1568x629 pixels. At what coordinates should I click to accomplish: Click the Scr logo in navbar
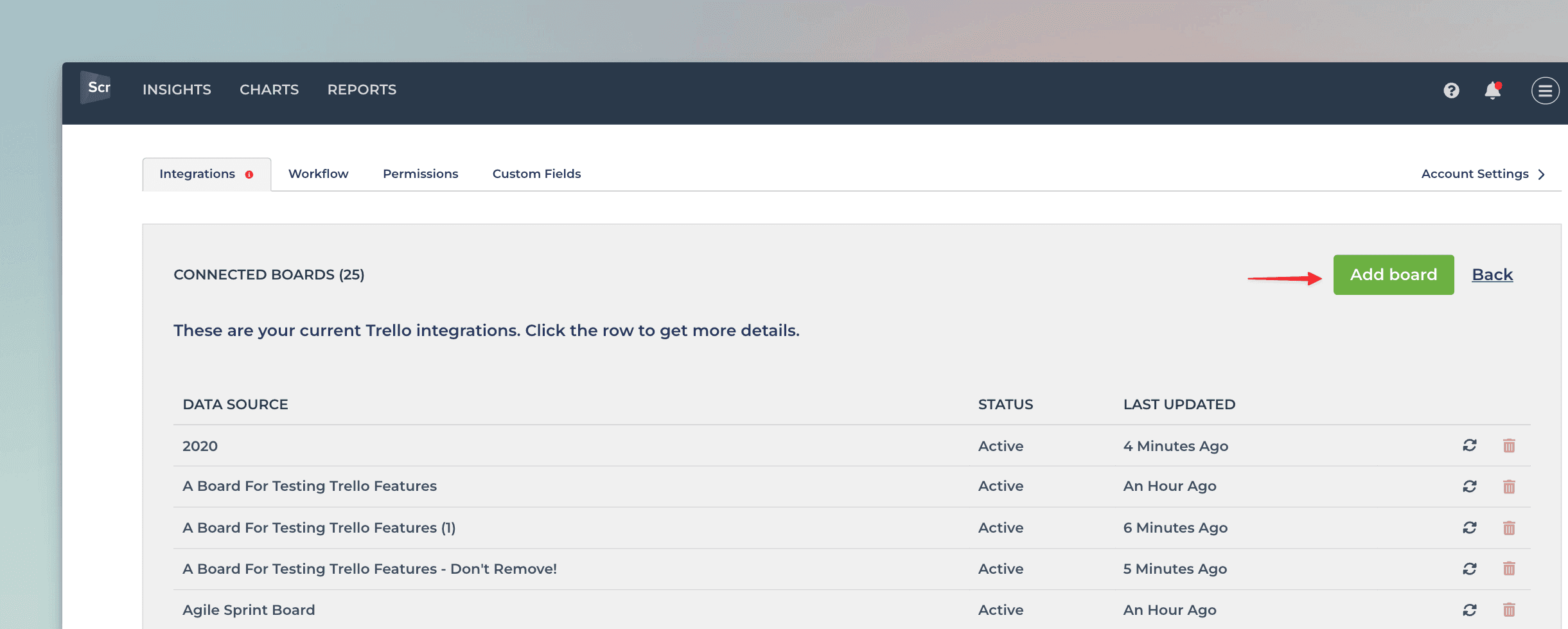(x=96, y=88)
